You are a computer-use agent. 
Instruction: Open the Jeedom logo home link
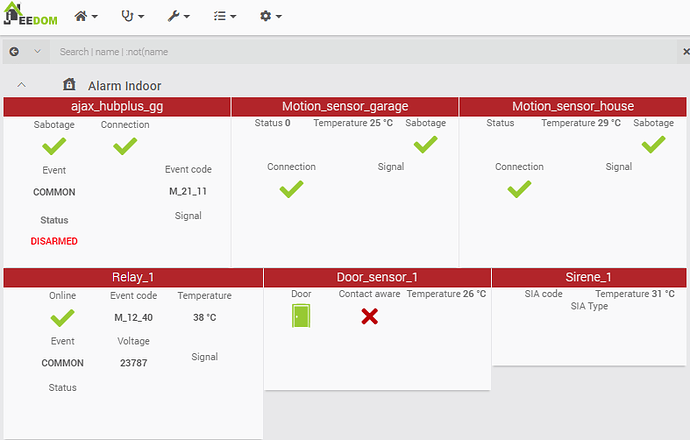click(x=30, y=15)
